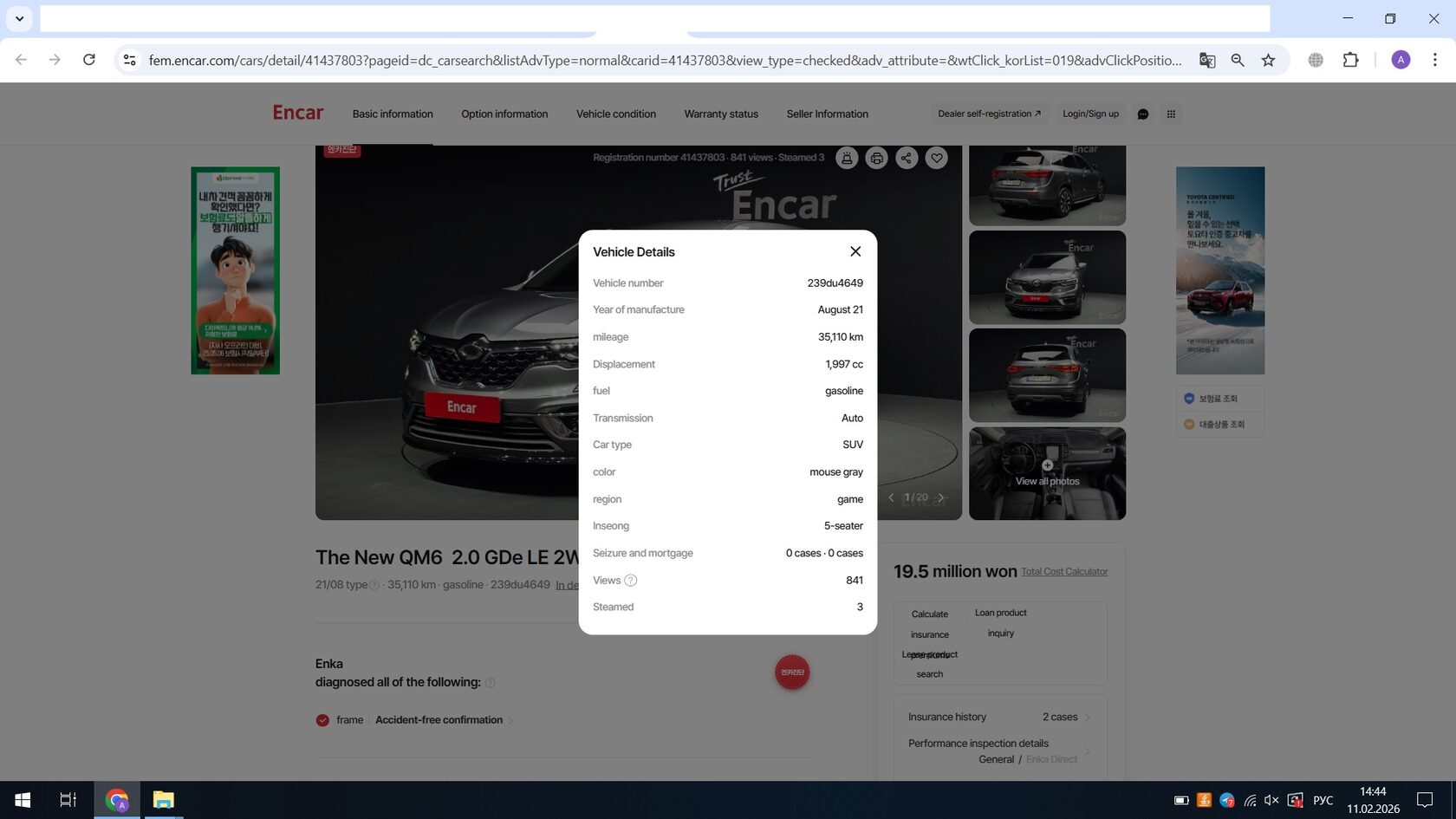The height and width of the screenshot is (819, 1456).
Task: Open the Windows Start menu
Action: point(23,800)
